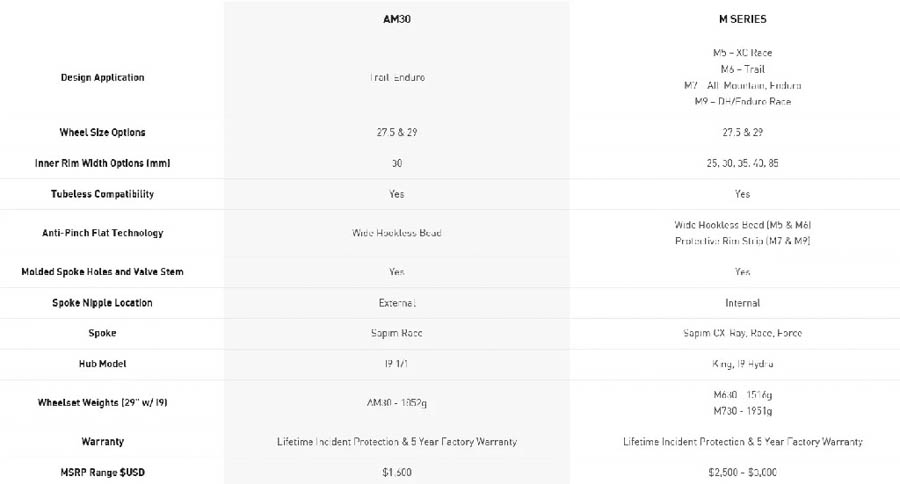Click the MSRP Range $USD label
Image resolution: width=900 pixels, height=484 pixels.
pyautogui.click(x=102, y=473)
